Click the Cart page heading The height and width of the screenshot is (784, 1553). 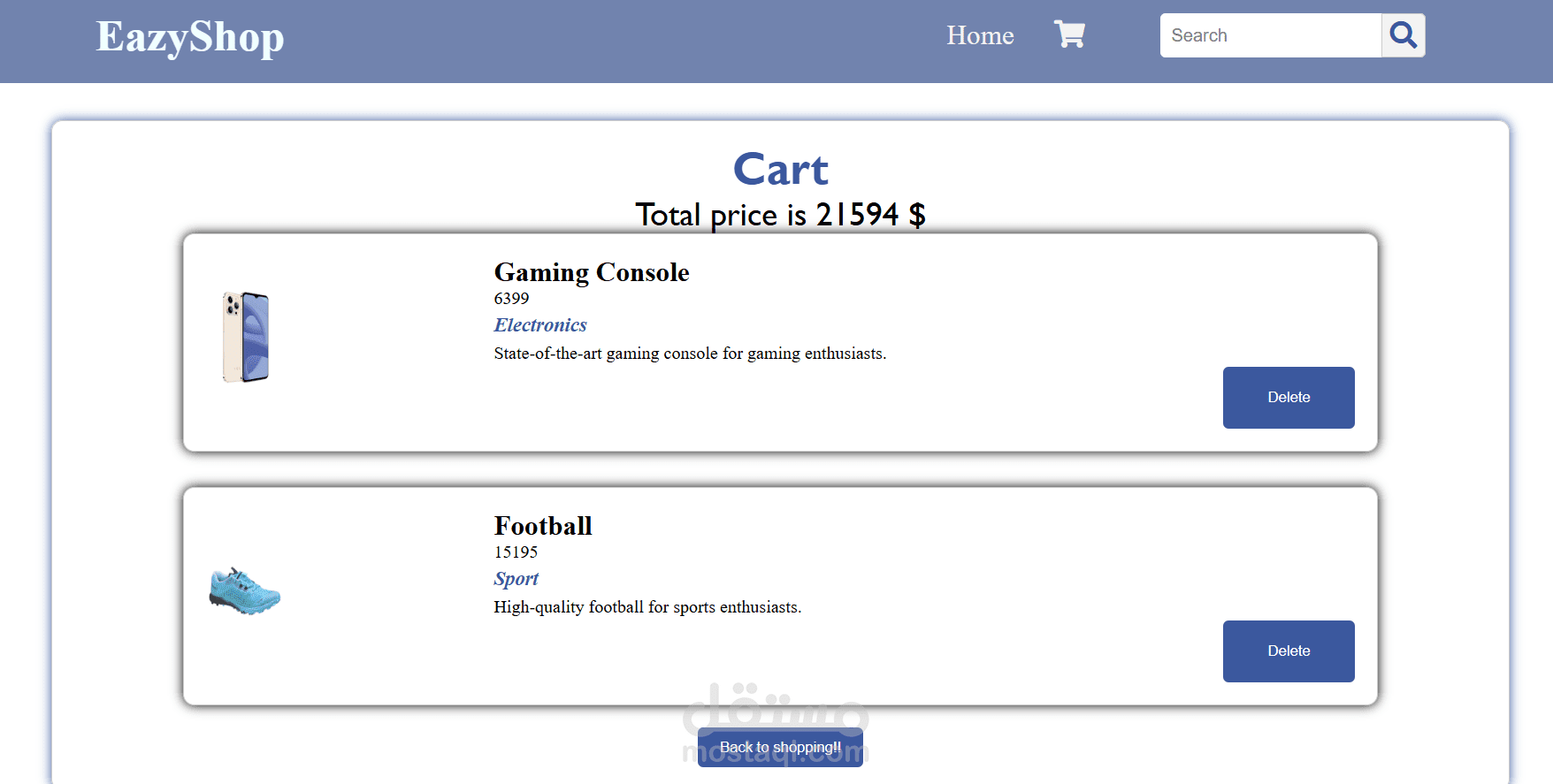[x=780, y=169]
